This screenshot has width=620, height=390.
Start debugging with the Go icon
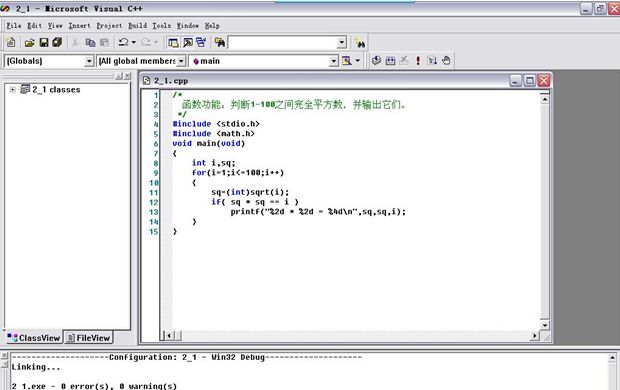click(432, 61)
